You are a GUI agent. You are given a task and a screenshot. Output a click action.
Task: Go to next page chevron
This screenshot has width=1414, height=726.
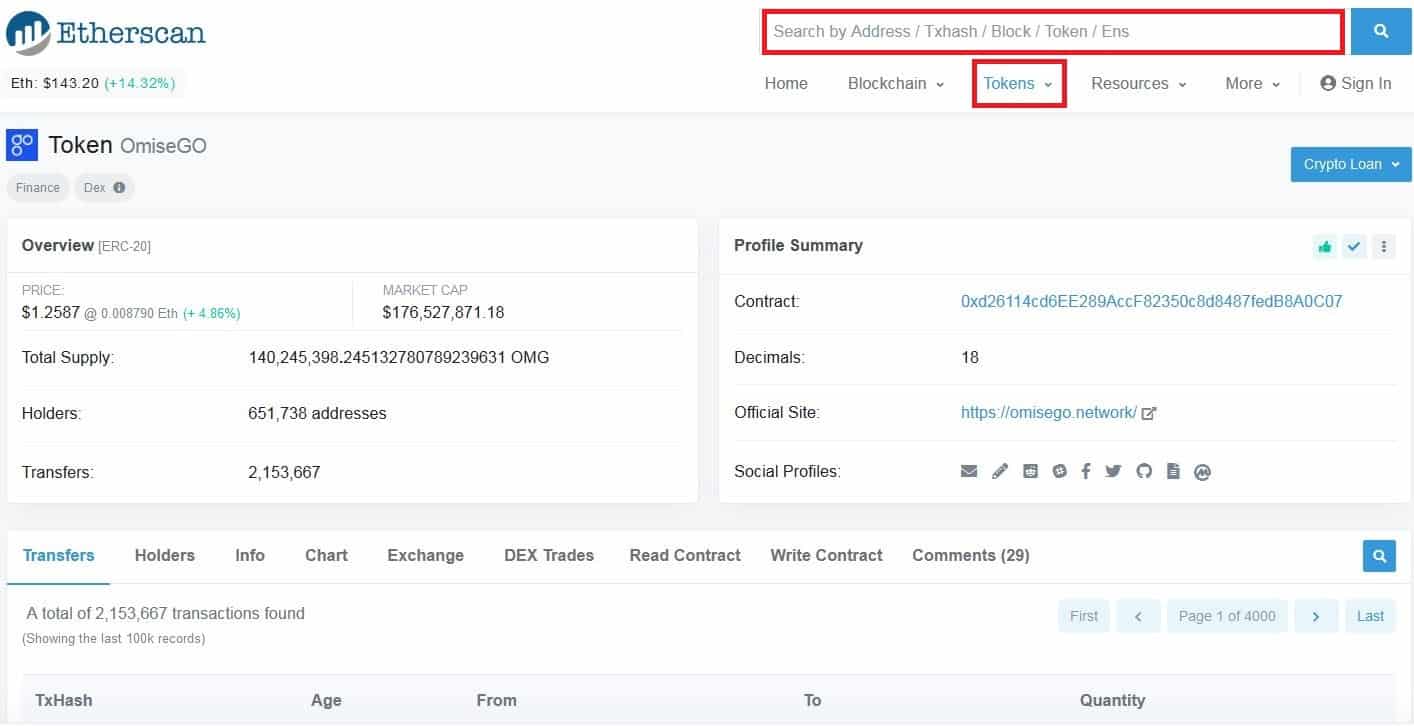pyautogui.click(x=1316, y=616)
